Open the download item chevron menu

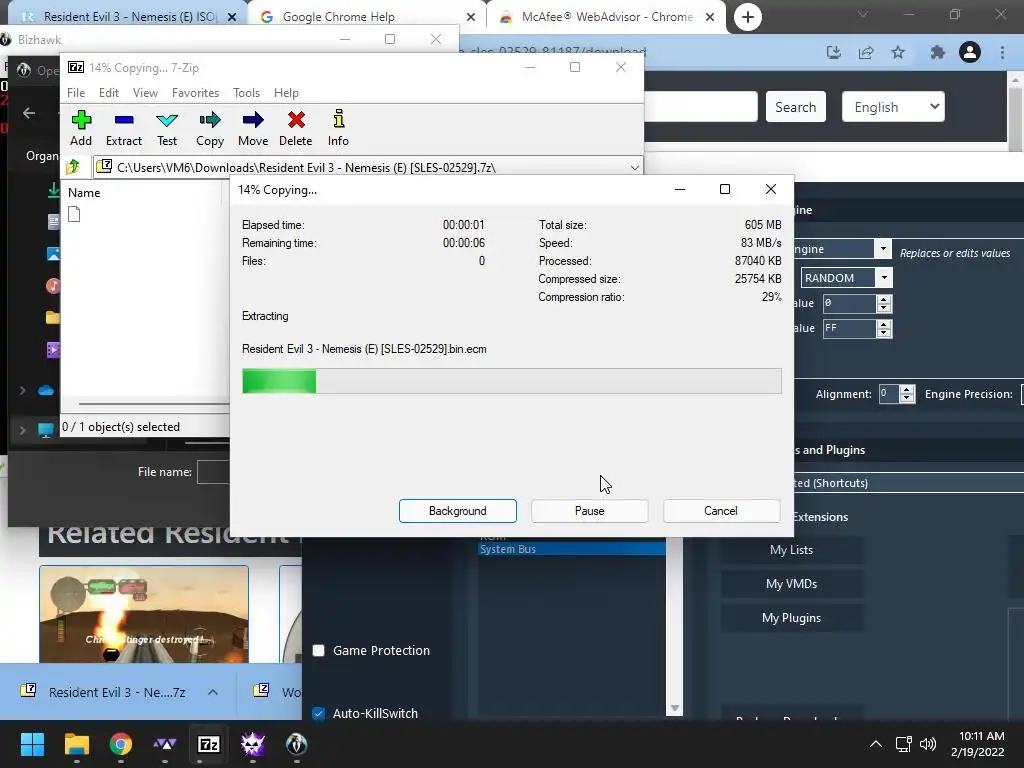coord(213,692)
